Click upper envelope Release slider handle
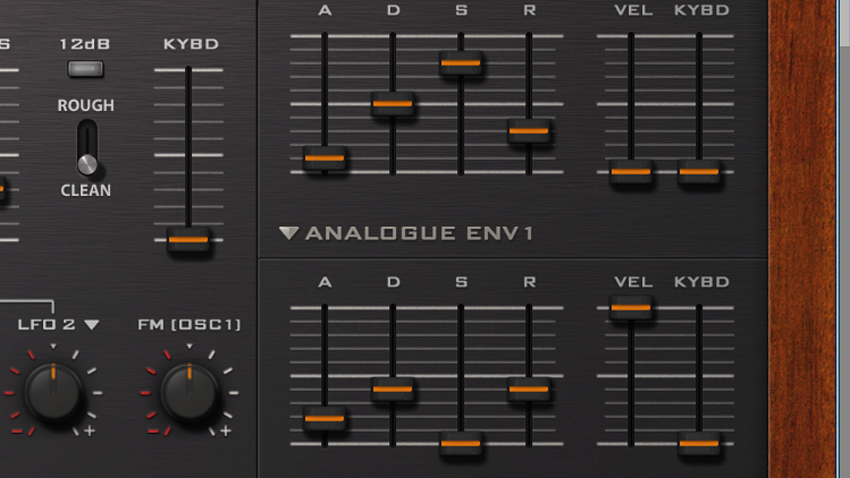 [529, 131]
